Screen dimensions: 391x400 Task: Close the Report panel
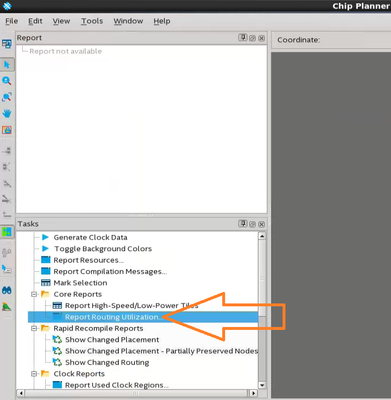pos(262,38)
